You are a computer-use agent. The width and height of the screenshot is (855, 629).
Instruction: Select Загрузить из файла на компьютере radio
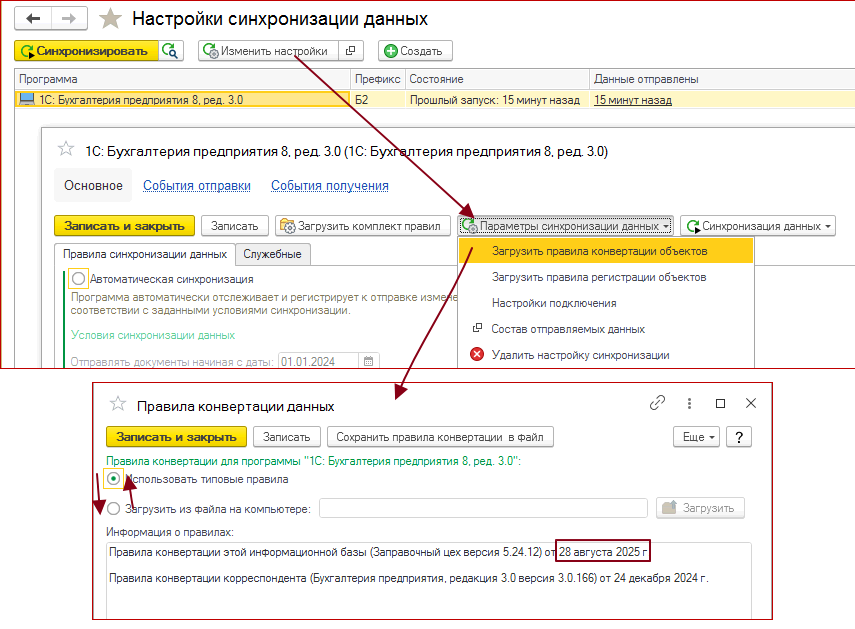click(113, 509)
